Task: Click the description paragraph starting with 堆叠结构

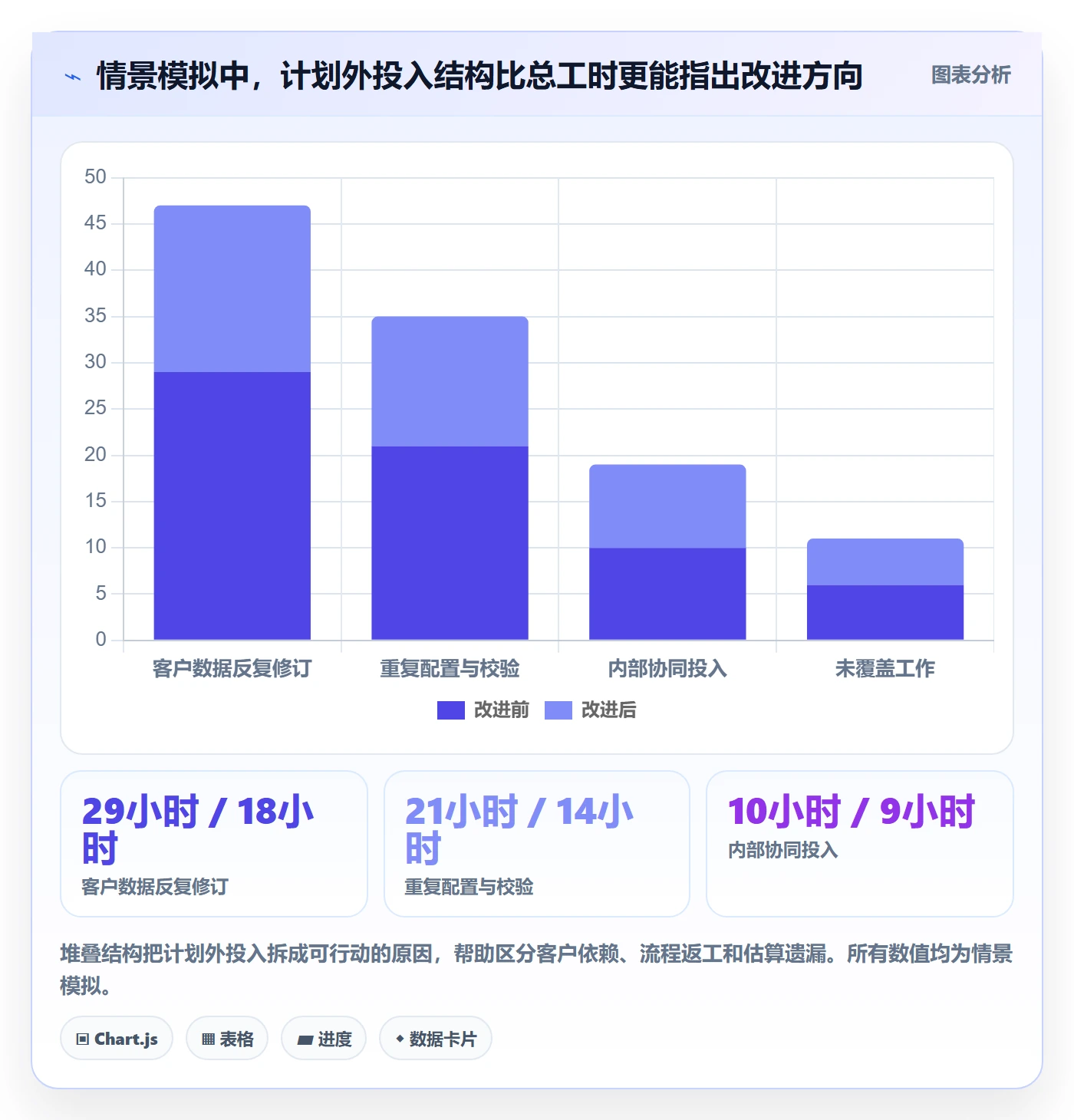Action: point(536,970)
